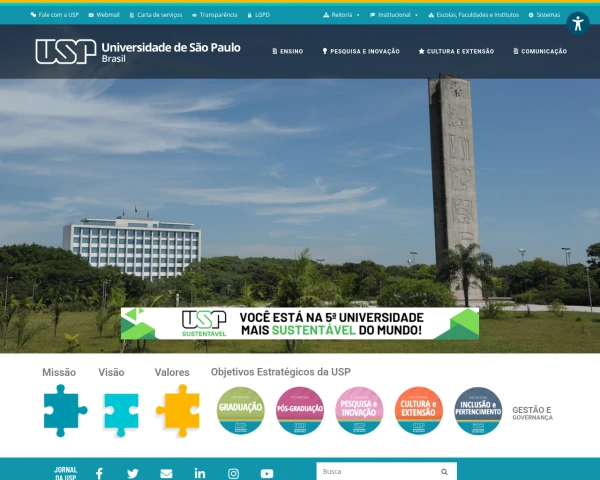Open the LGPD link
The image size is (600, 480).
[x=259, y=15]
